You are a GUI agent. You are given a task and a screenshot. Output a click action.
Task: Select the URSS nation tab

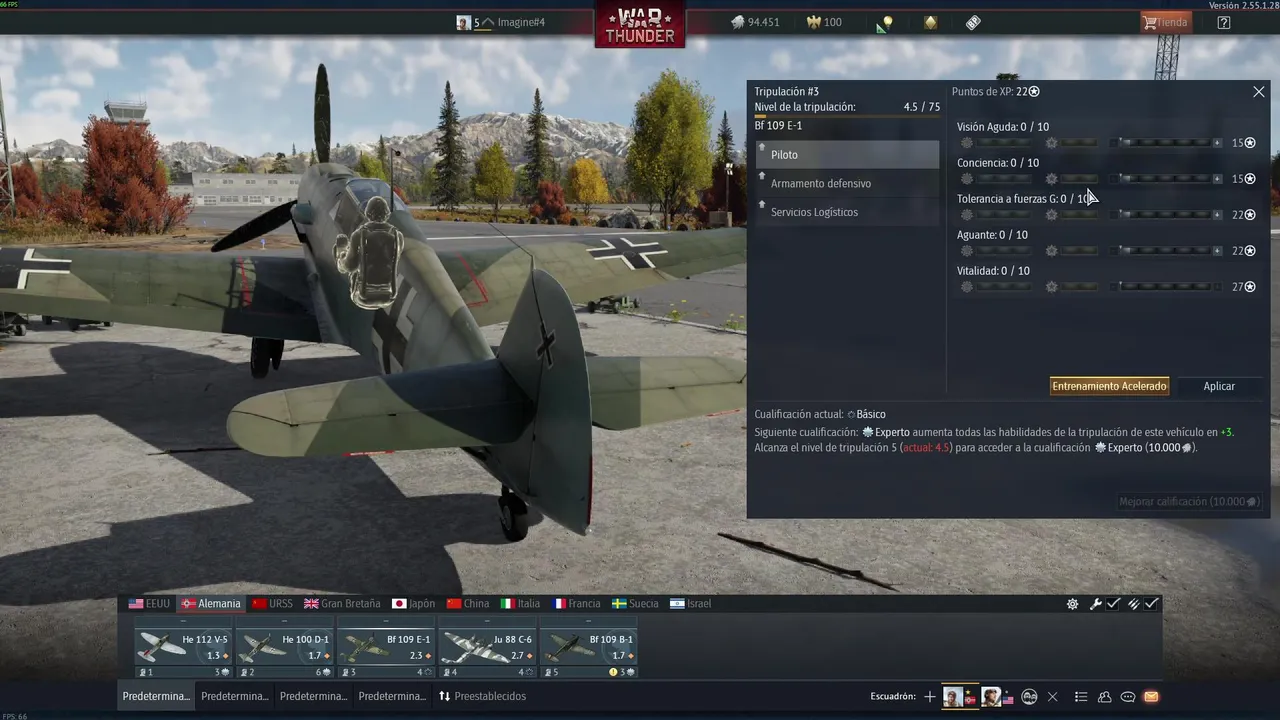272,604
